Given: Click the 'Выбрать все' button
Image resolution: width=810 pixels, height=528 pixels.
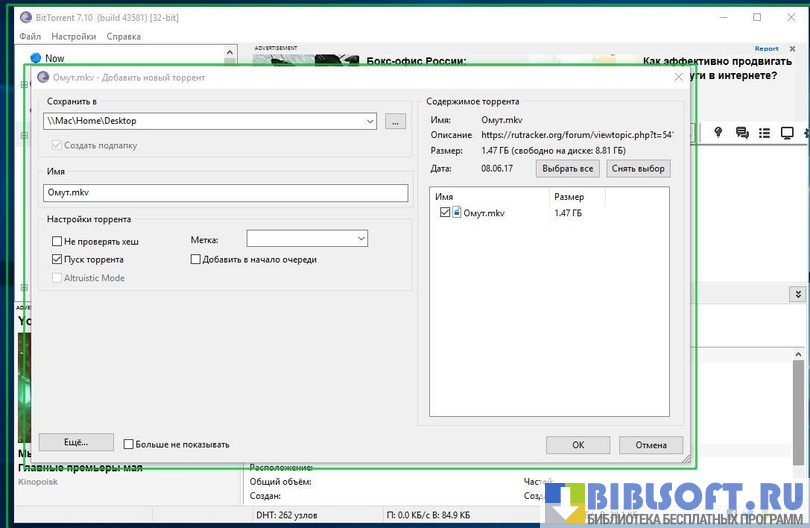Looking at the screenshot, I should coord(567,168).
